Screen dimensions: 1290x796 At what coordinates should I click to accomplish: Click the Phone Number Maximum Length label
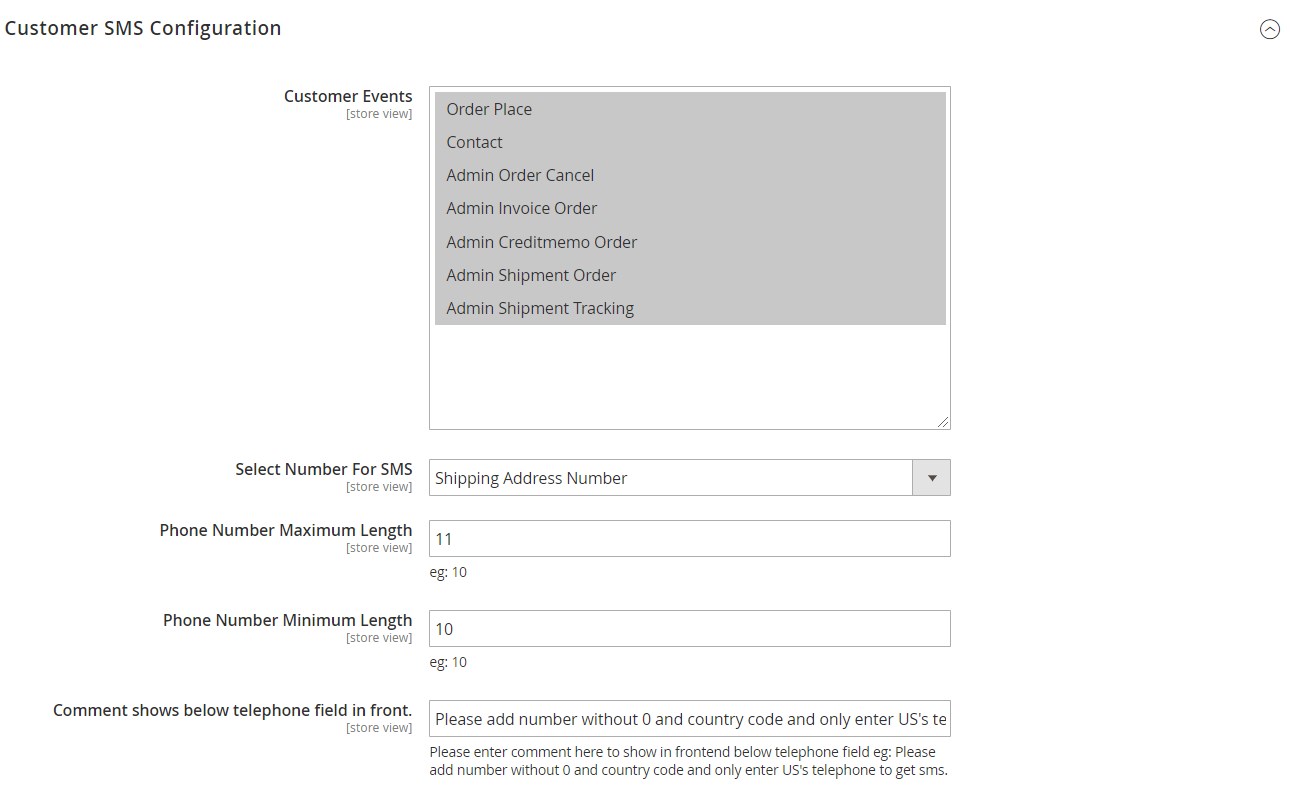pos(285,530)
